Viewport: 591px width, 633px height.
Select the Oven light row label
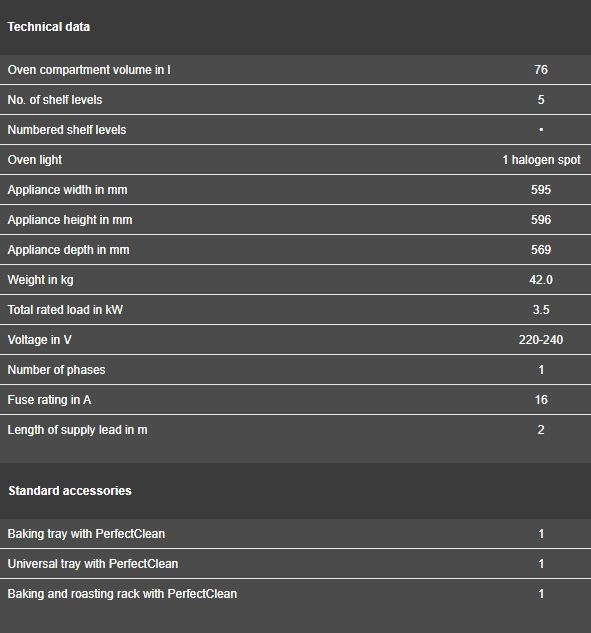[35, 159]
